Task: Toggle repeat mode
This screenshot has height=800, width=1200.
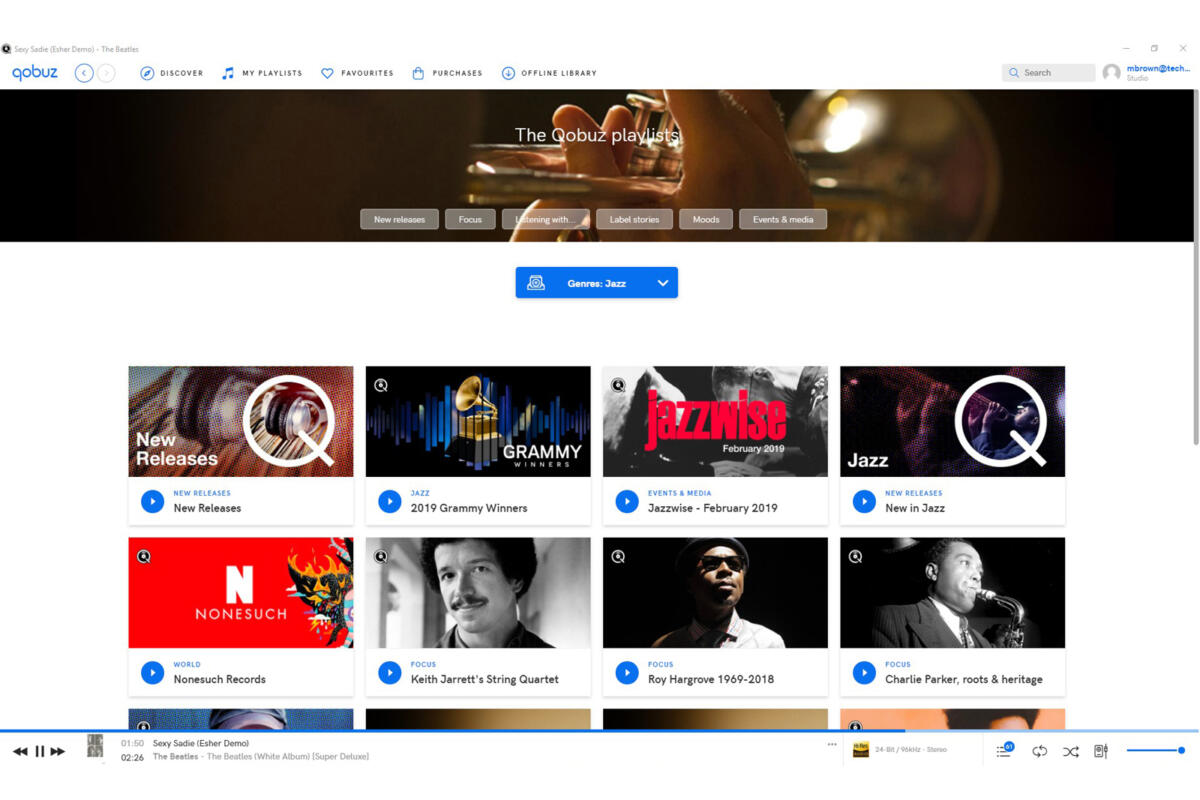Action: coord(1039,751)
